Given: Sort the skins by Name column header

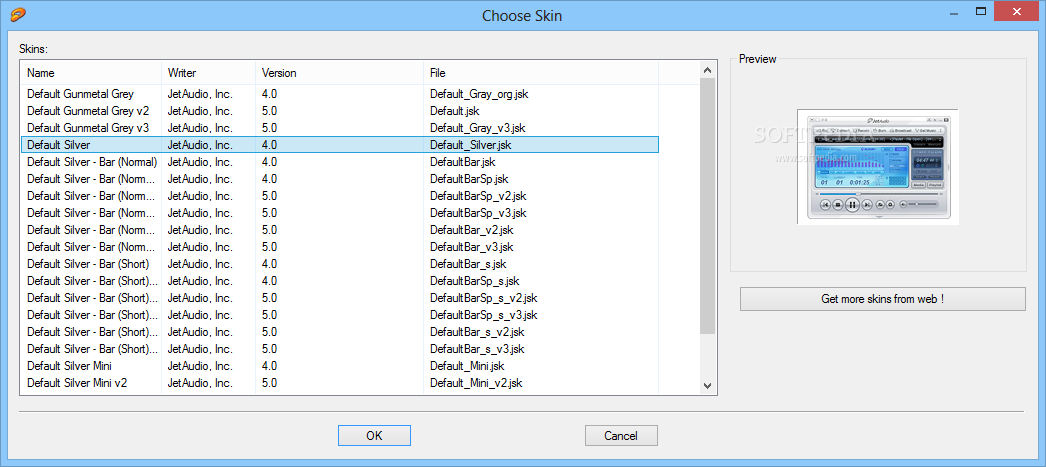Looking at the screenshot, I should coord(91,73).
